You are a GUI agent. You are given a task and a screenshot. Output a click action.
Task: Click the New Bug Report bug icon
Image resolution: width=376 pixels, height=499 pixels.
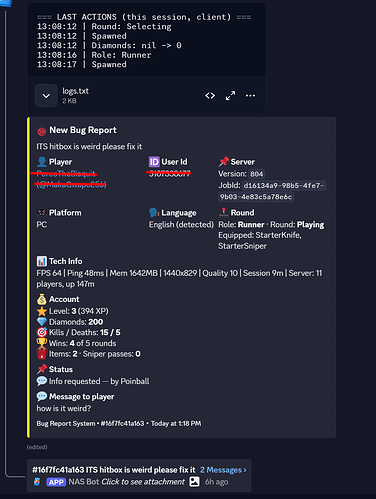[x=42, y=132]
